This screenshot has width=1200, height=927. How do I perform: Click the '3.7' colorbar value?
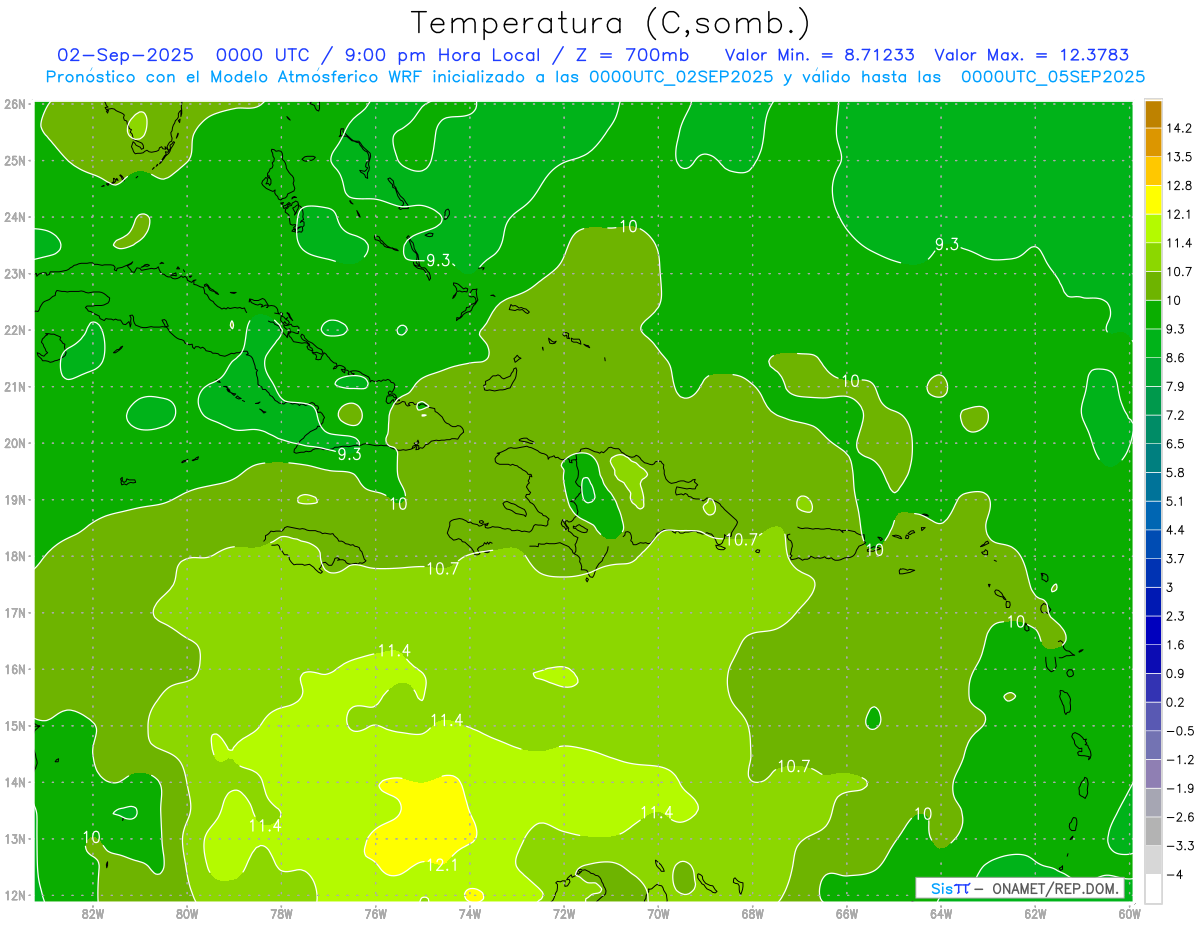[x=1175, y=559]
